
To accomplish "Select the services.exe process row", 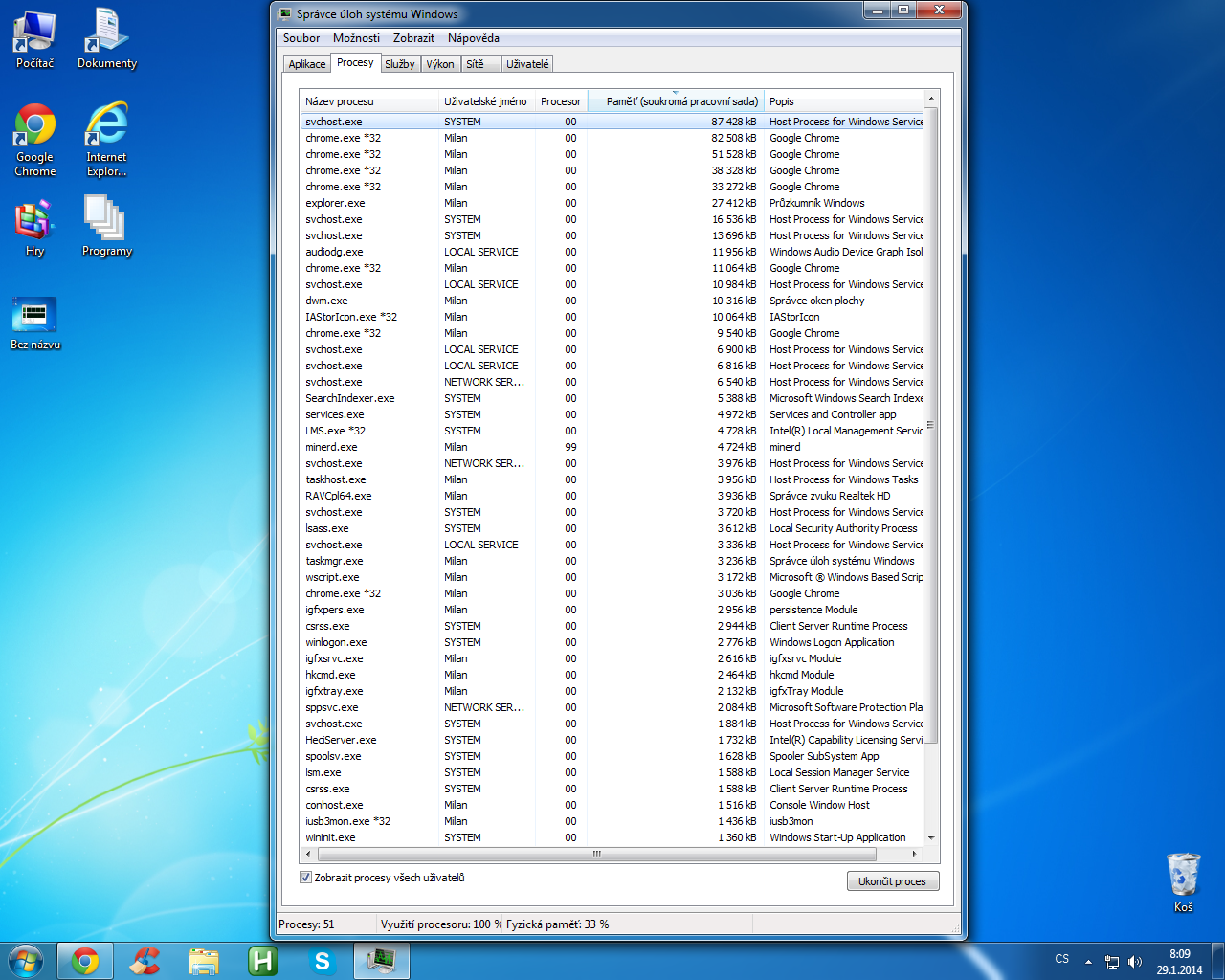I will pyautogui.click(x=612, y=414).
